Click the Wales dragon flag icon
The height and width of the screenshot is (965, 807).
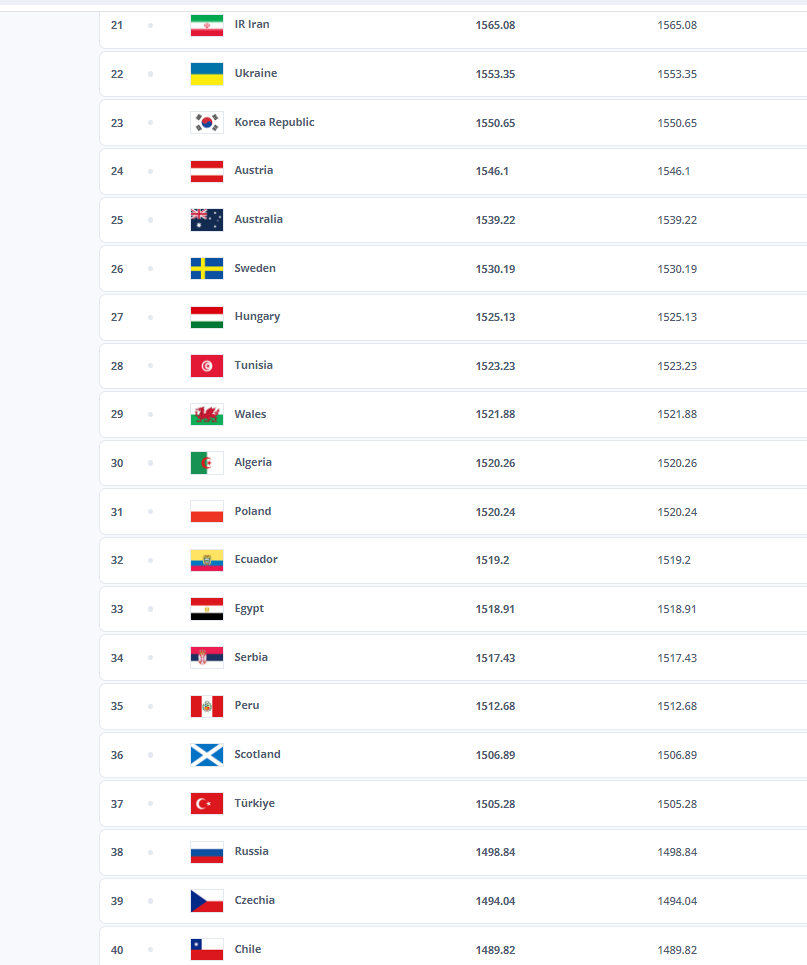[207, 414]
